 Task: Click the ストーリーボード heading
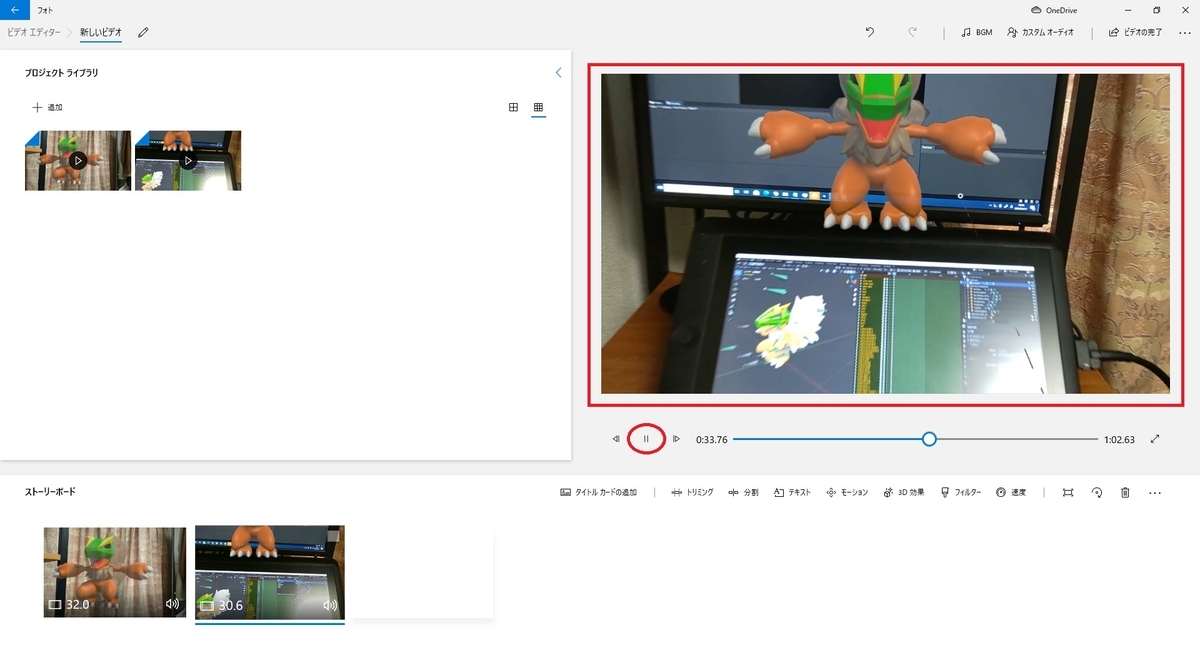click(50, 492)
